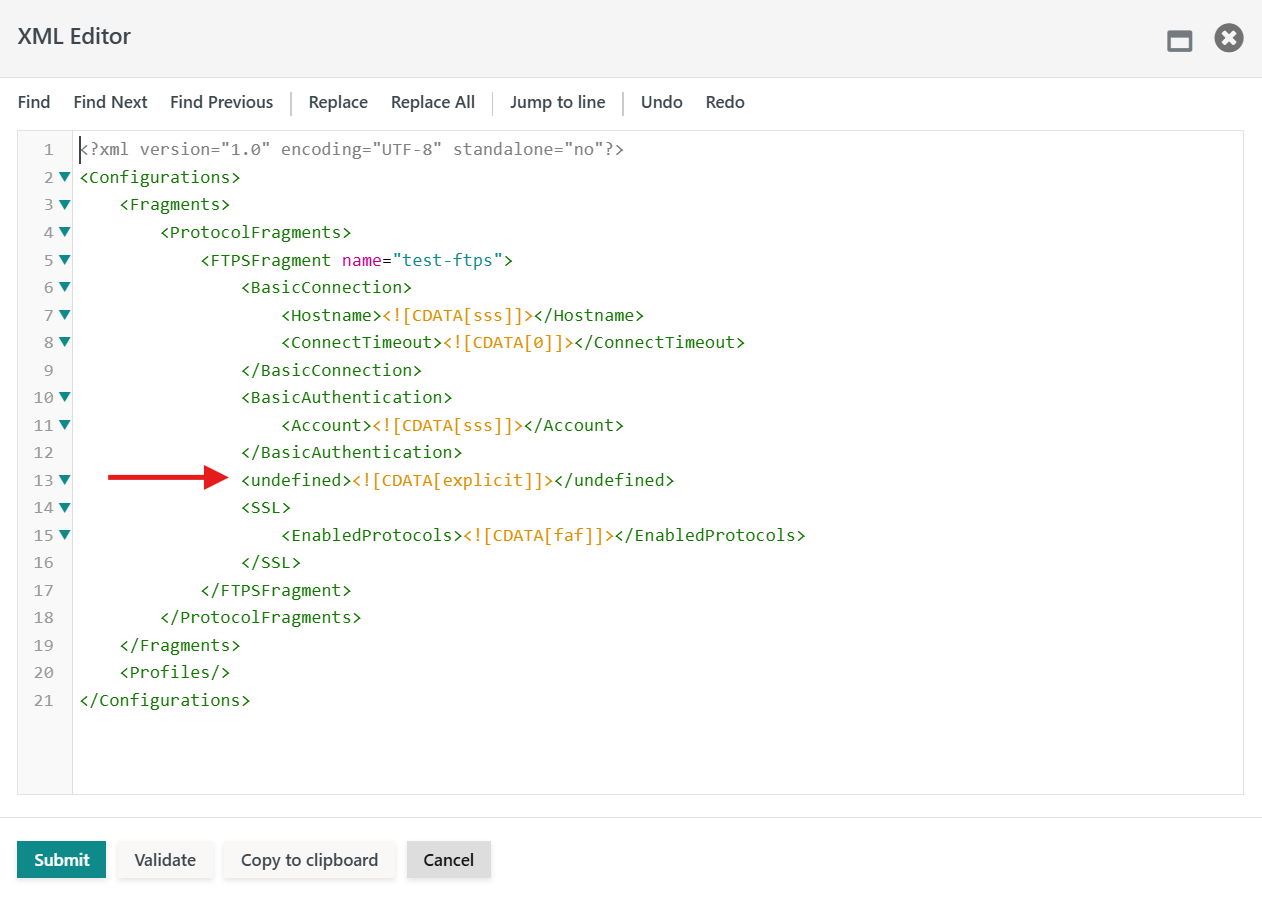Validate the XML content
The height and width of the screenshot is (897, 1262).
tap(165, 860)
